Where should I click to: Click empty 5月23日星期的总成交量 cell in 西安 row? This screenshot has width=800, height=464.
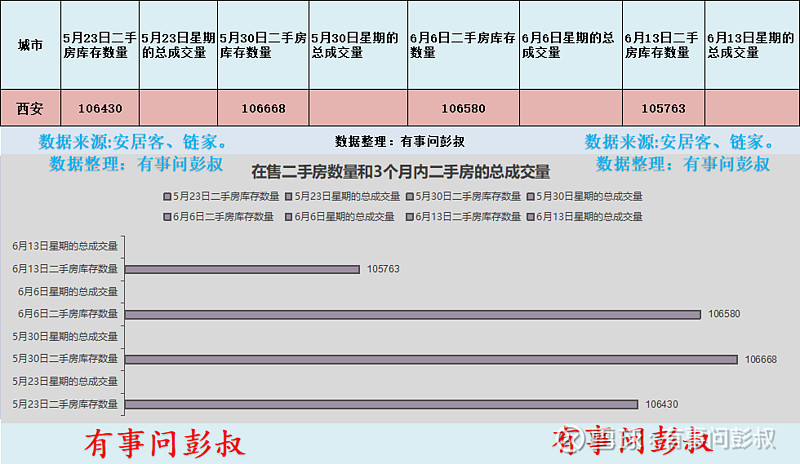pyautogui.click(x=179, y=108)
